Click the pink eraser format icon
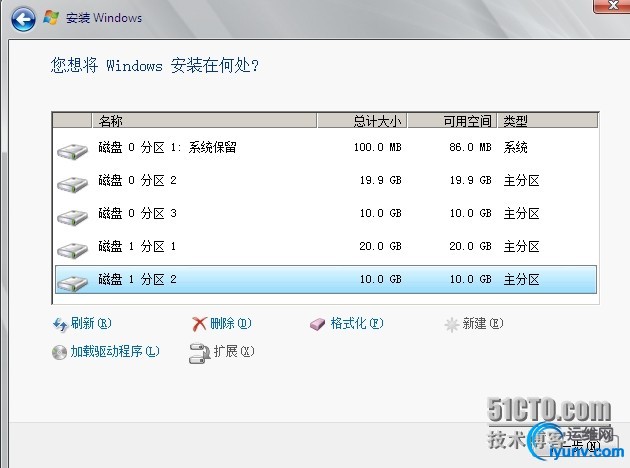Viewport: 630px width, 468px height. 317,324
